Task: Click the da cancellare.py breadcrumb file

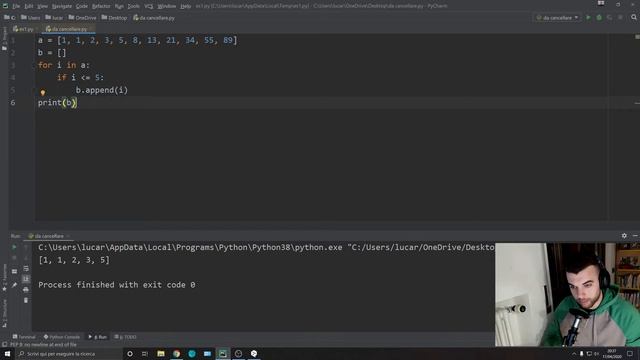Action: [x=154, y=18]
